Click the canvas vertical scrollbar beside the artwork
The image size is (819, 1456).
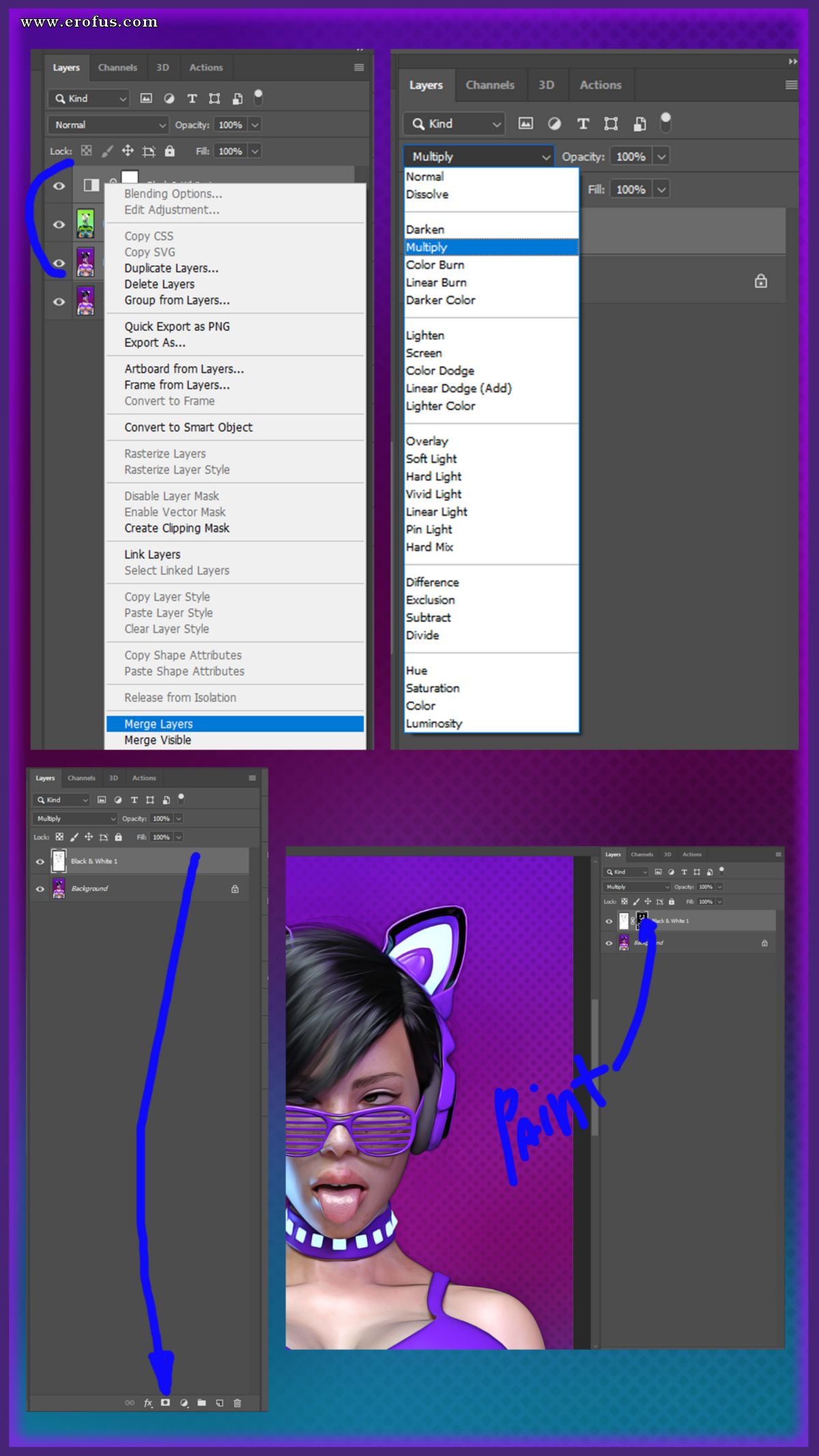click(x=594, y=1102)
